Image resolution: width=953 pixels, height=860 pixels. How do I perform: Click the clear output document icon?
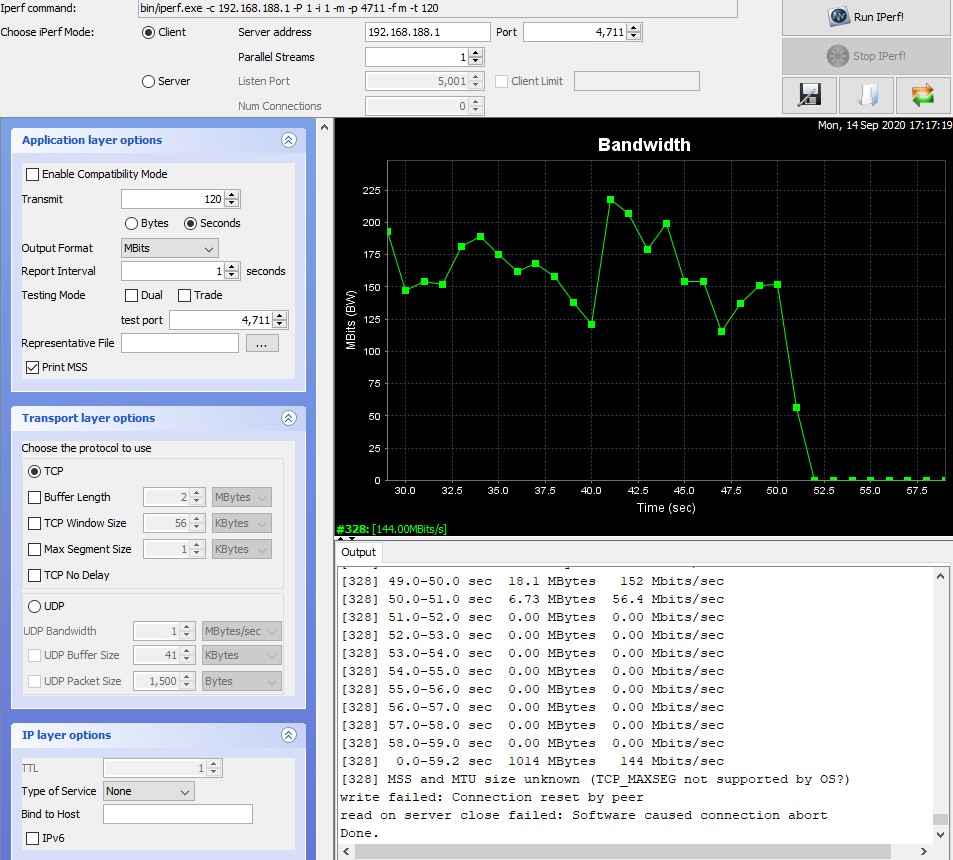pyautogui.click(x=866, y=95)
